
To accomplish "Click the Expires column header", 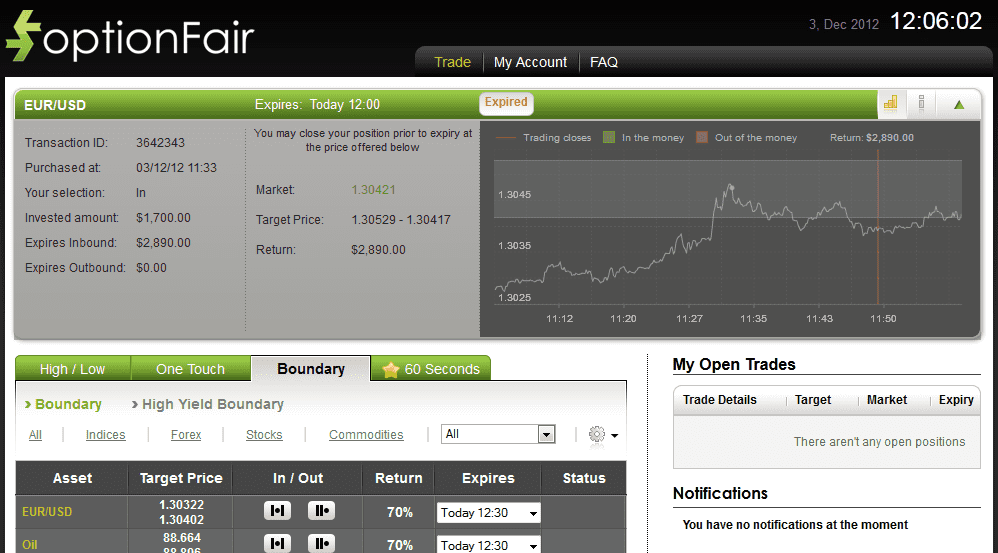I will click(x=488, y=478).
